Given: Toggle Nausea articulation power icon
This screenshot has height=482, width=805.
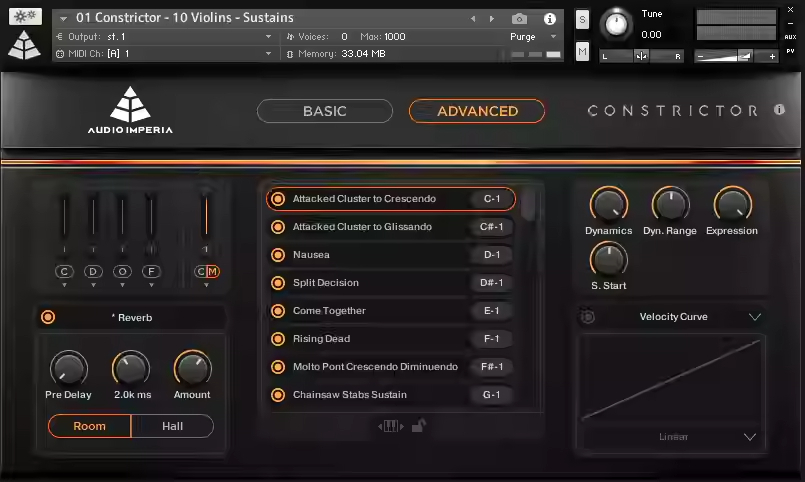Looking at the screenshot, I should (278, 255).
